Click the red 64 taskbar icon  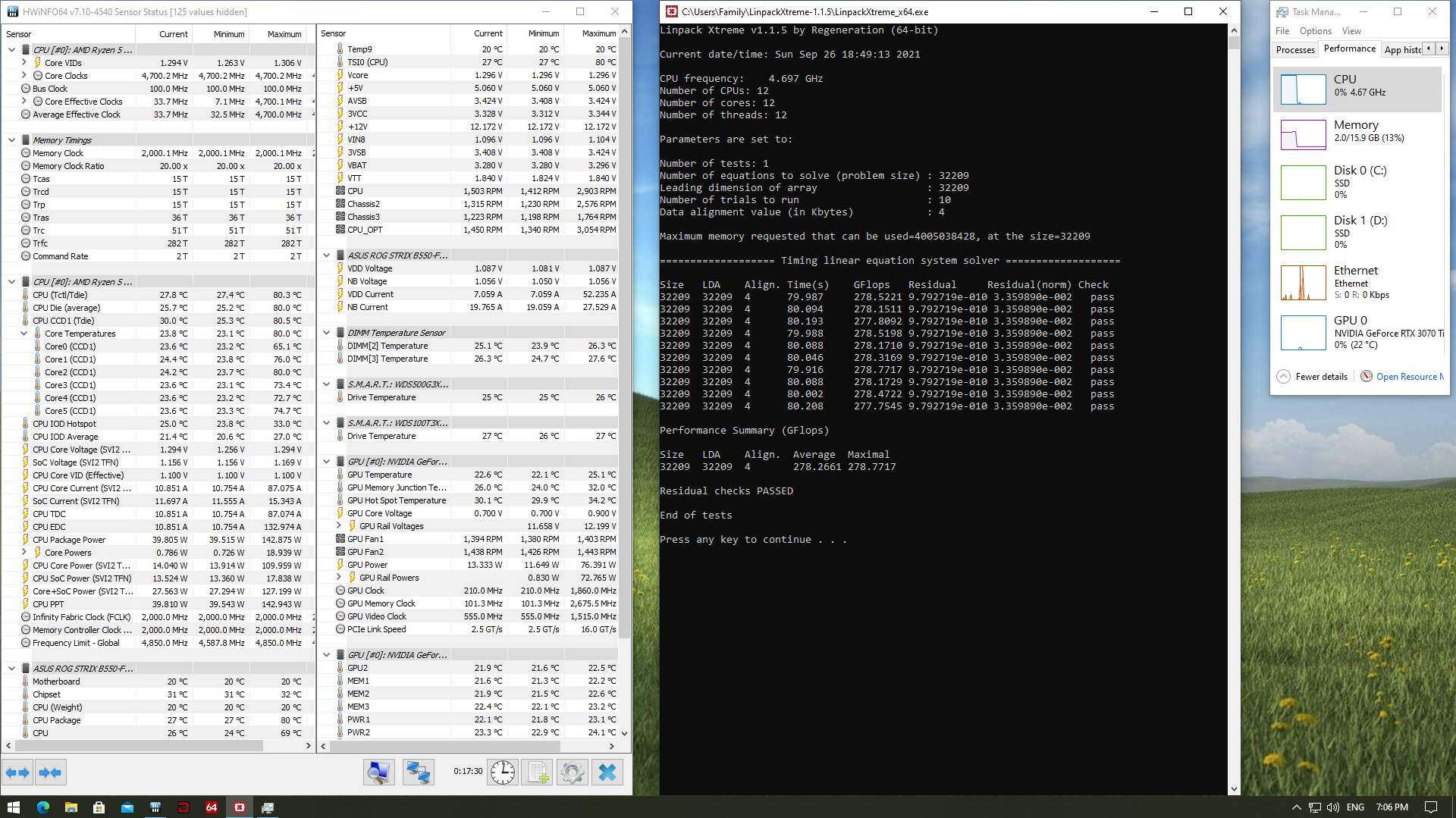tap(212, 807)
